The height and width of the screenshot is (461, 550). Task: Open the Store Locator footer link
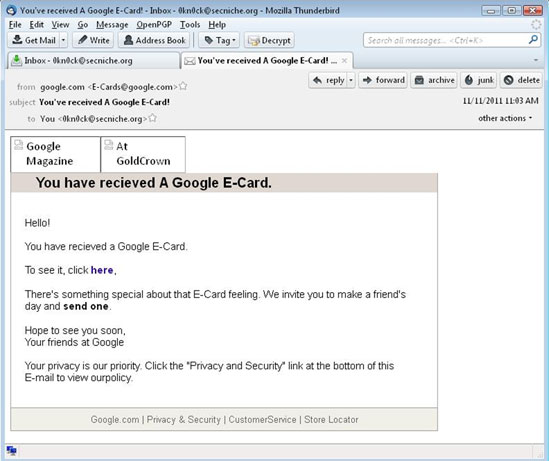point(331,420)
